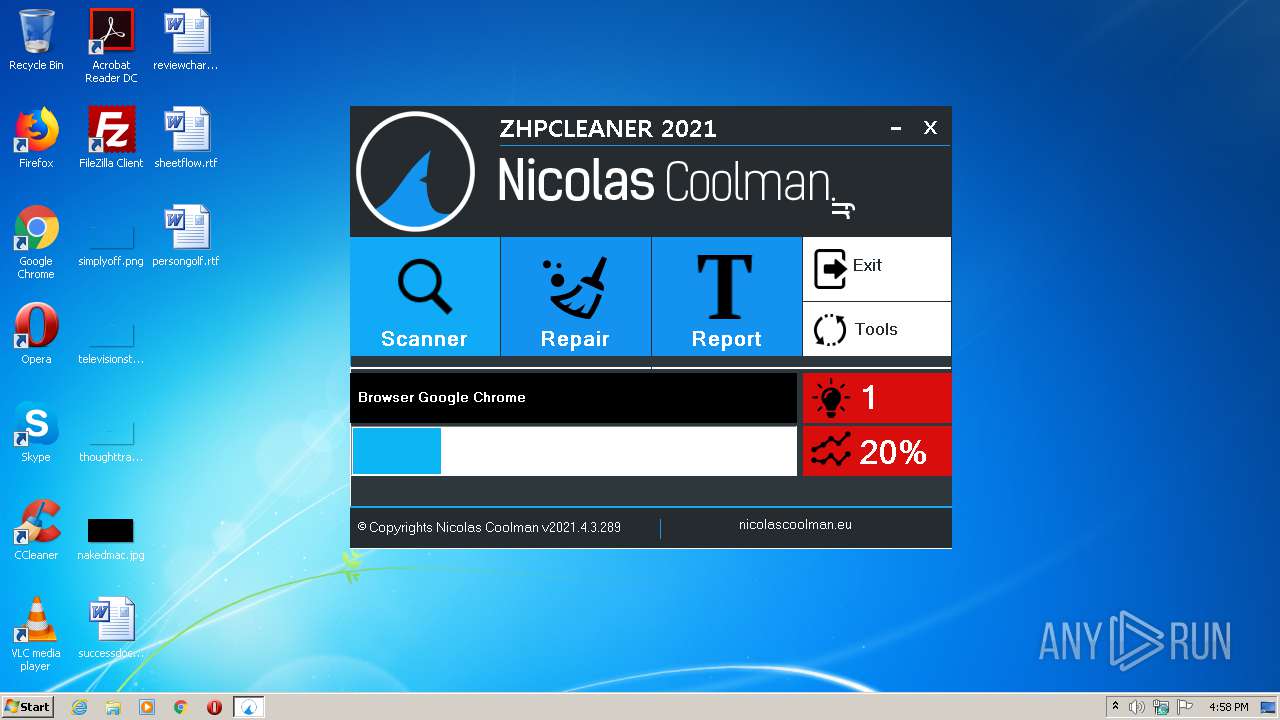Click the 20% progress chart indicator

(x=877, y=452)
